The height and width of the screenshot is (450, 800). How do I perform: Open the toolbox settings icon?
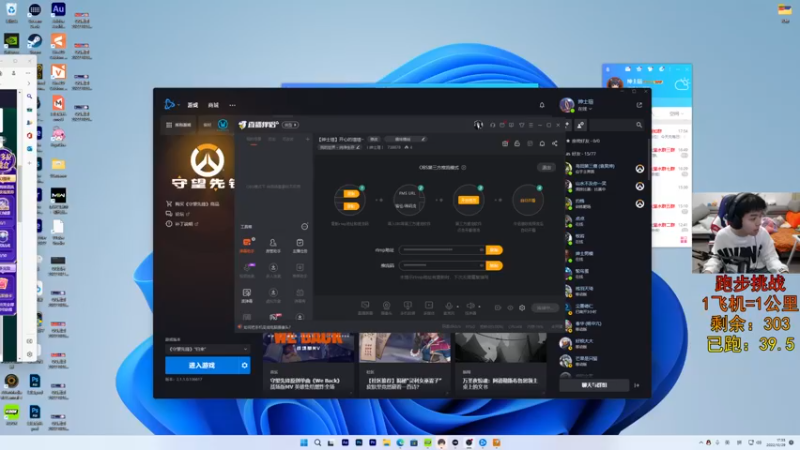[x=305, y=227]
